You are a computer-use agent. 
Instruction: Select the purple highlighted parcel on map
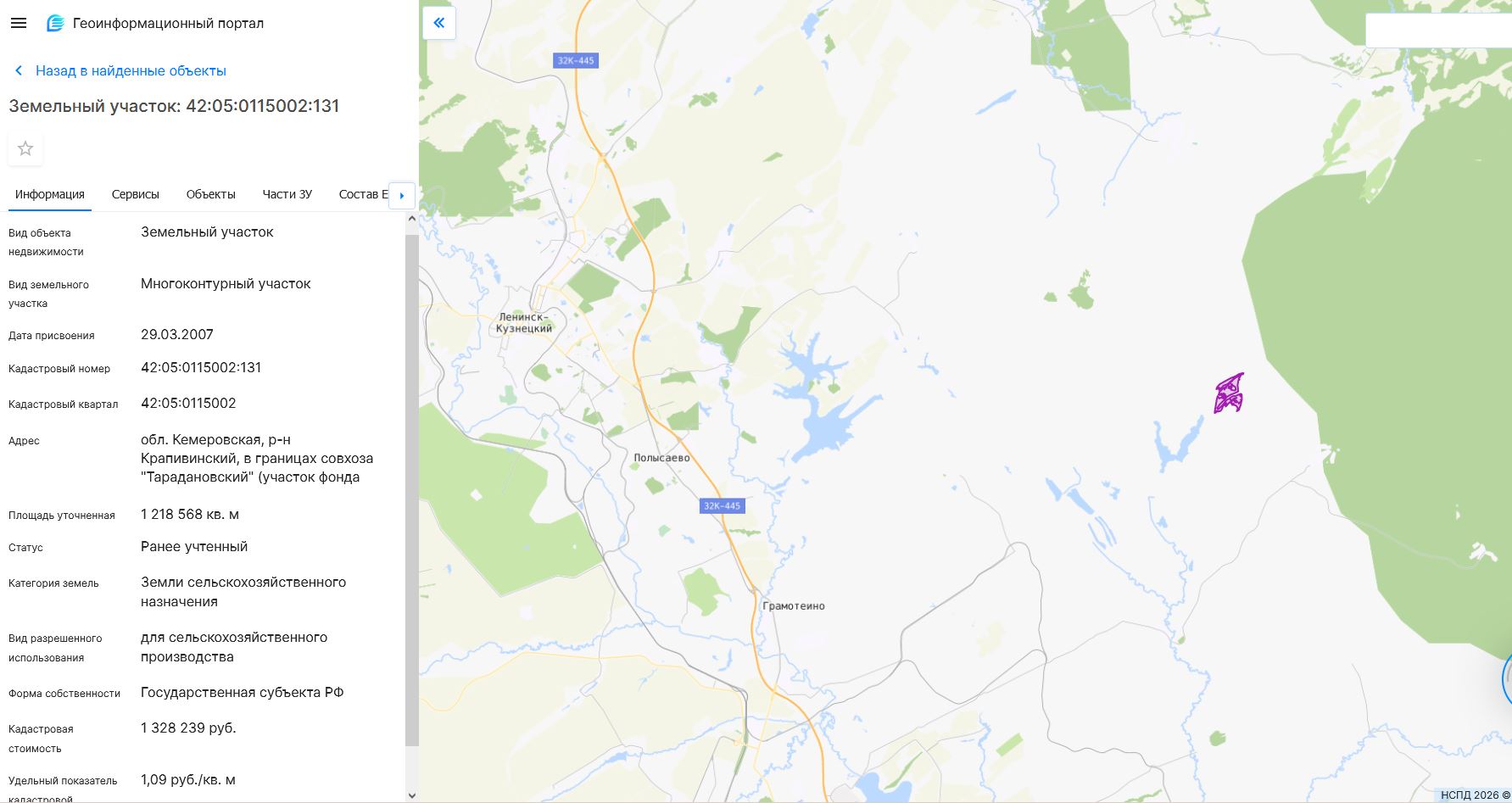click(x=1229, y=393)
